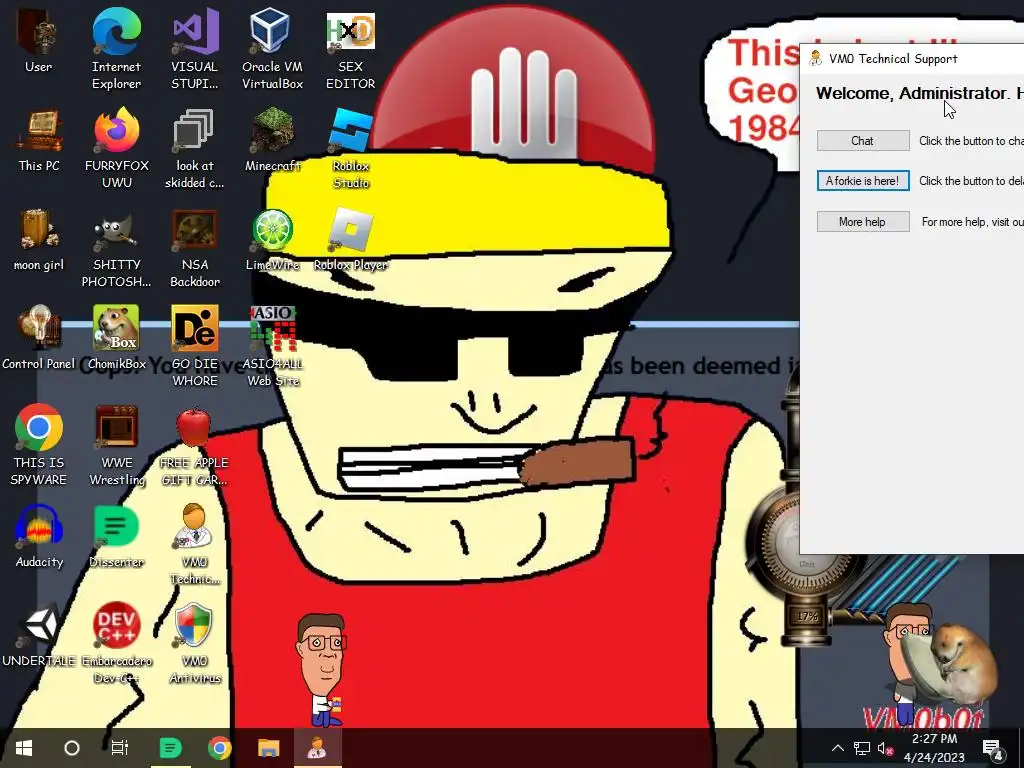Open the User desktop icon

coord(39,40)
